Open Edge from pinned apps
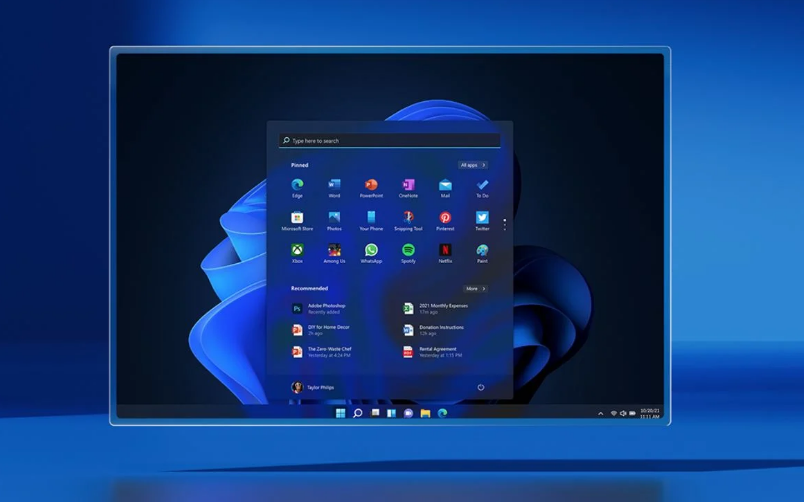The image size is (804, 502). click(297, 188)
